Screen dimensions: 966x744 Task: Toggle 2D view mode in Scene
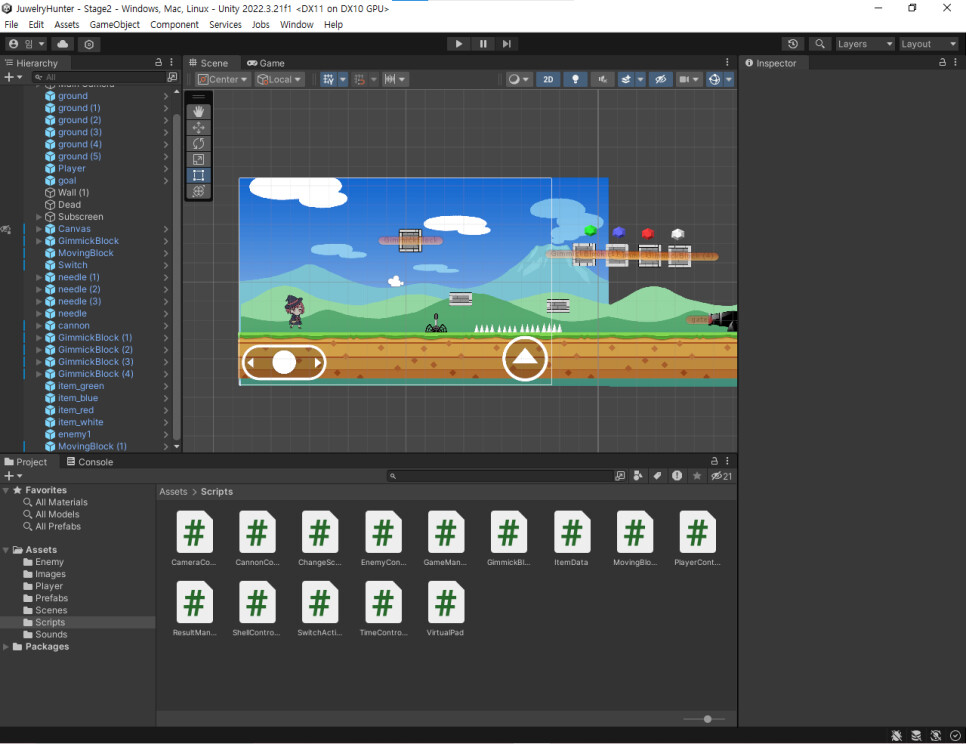pyautogui.click(x=548, y=79)
